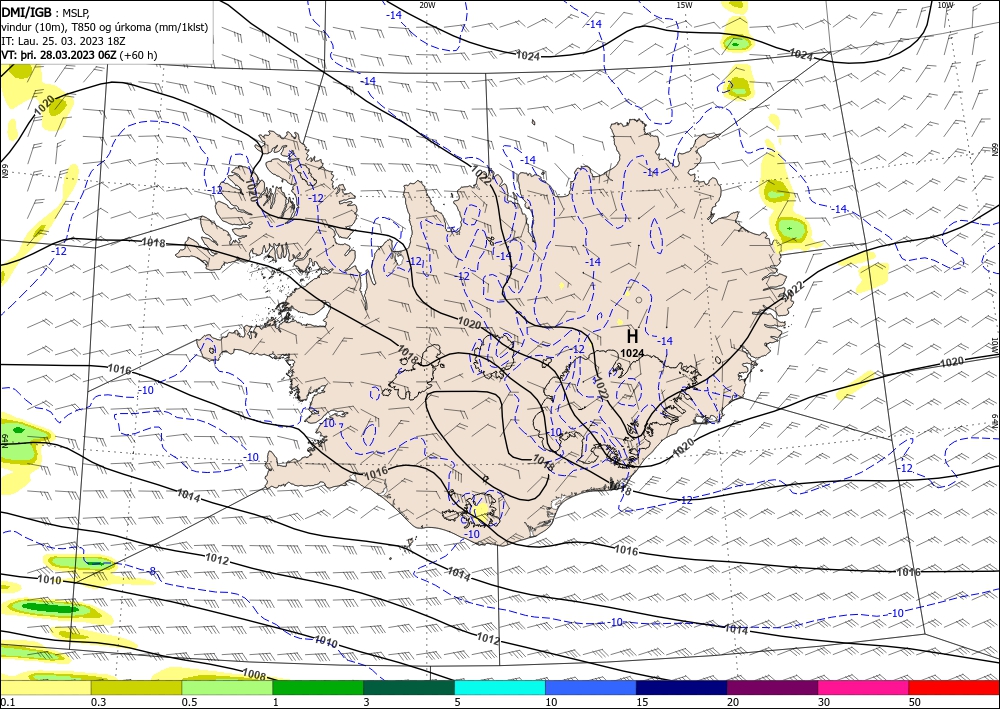This screenshot has height=709, width=1000.
Task: Select the 'IT: Lau. 25. 03. 2023 18Z' text
Action: (x=63, y=41)
